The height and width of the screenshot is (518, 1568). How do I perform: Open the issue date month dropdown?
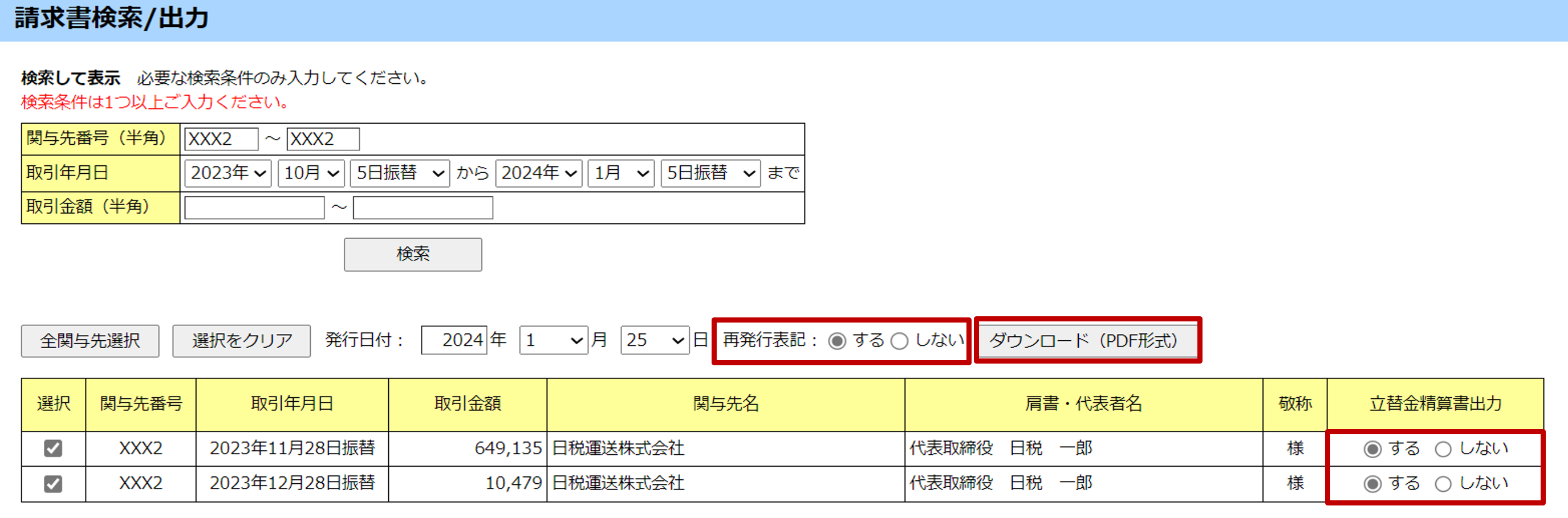pos(553,340)
